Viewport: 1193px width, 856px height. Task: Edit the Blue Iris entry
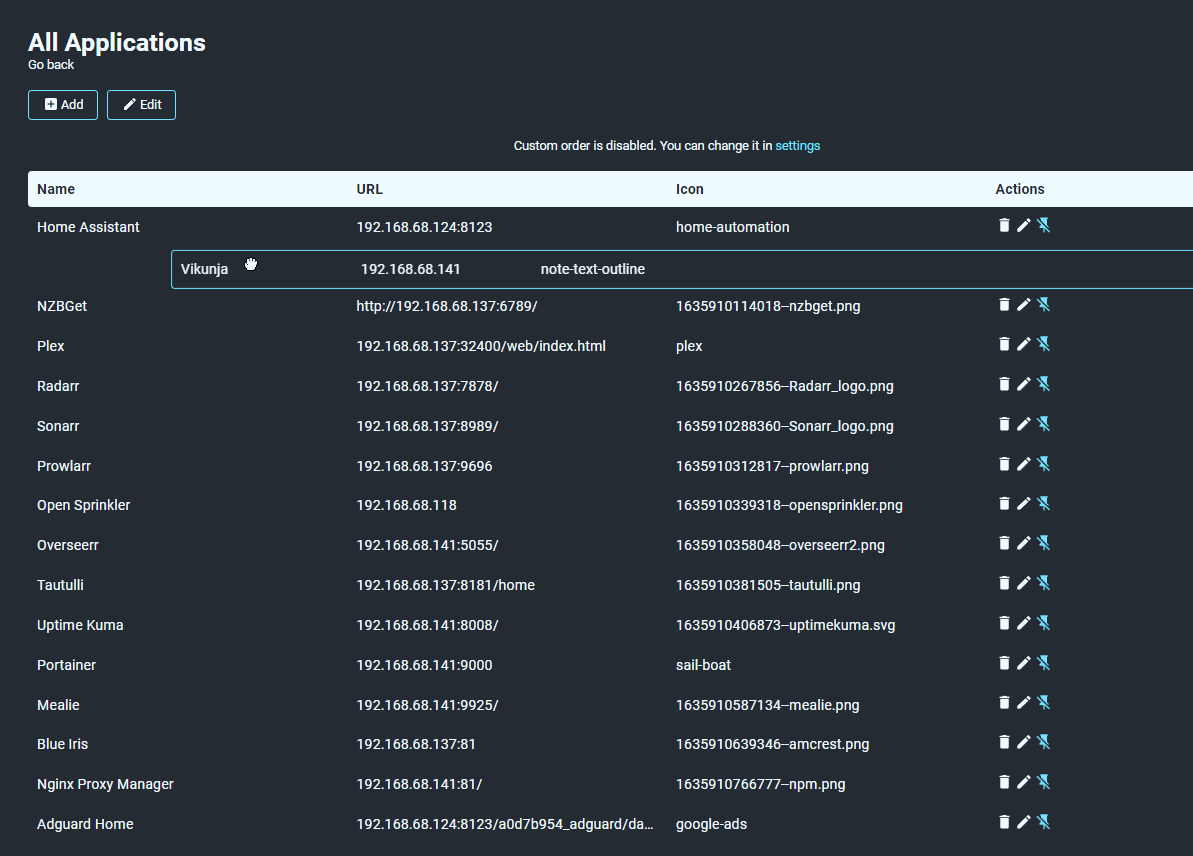point(1024,743)
